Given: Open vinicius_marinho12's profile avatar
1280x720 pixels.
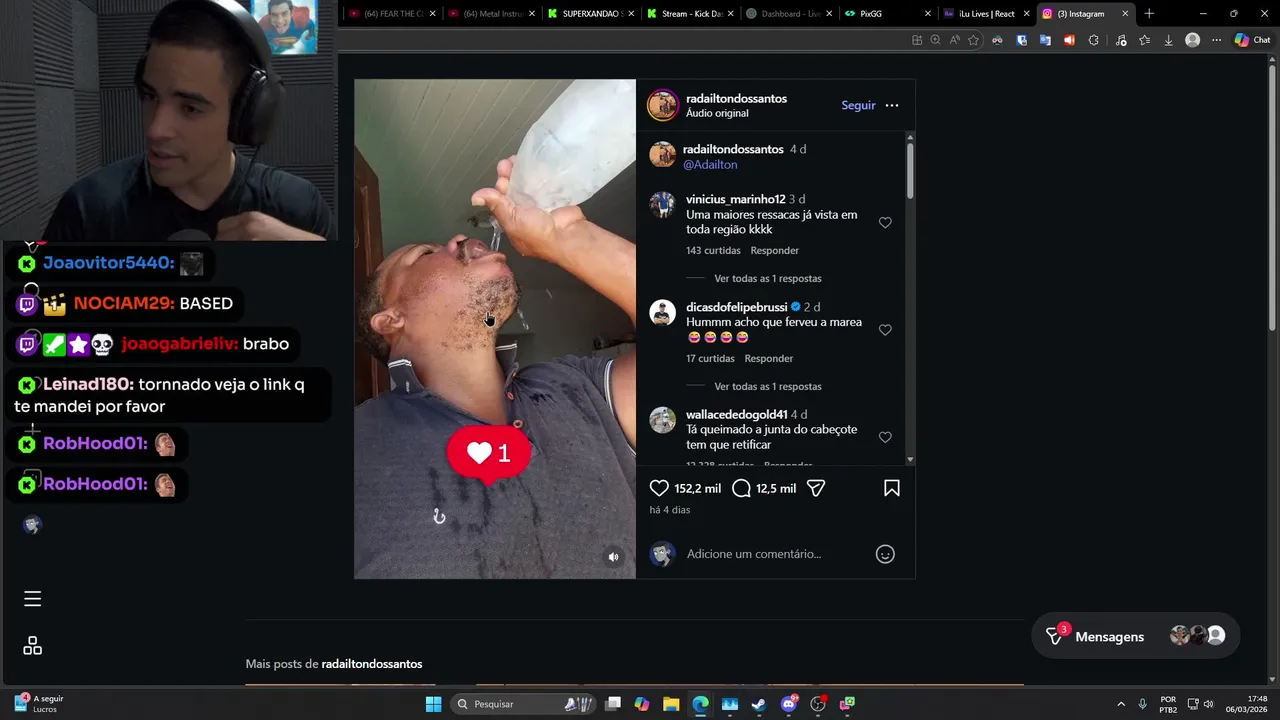Looking at the screenshot, I should [x=662, y=205].
